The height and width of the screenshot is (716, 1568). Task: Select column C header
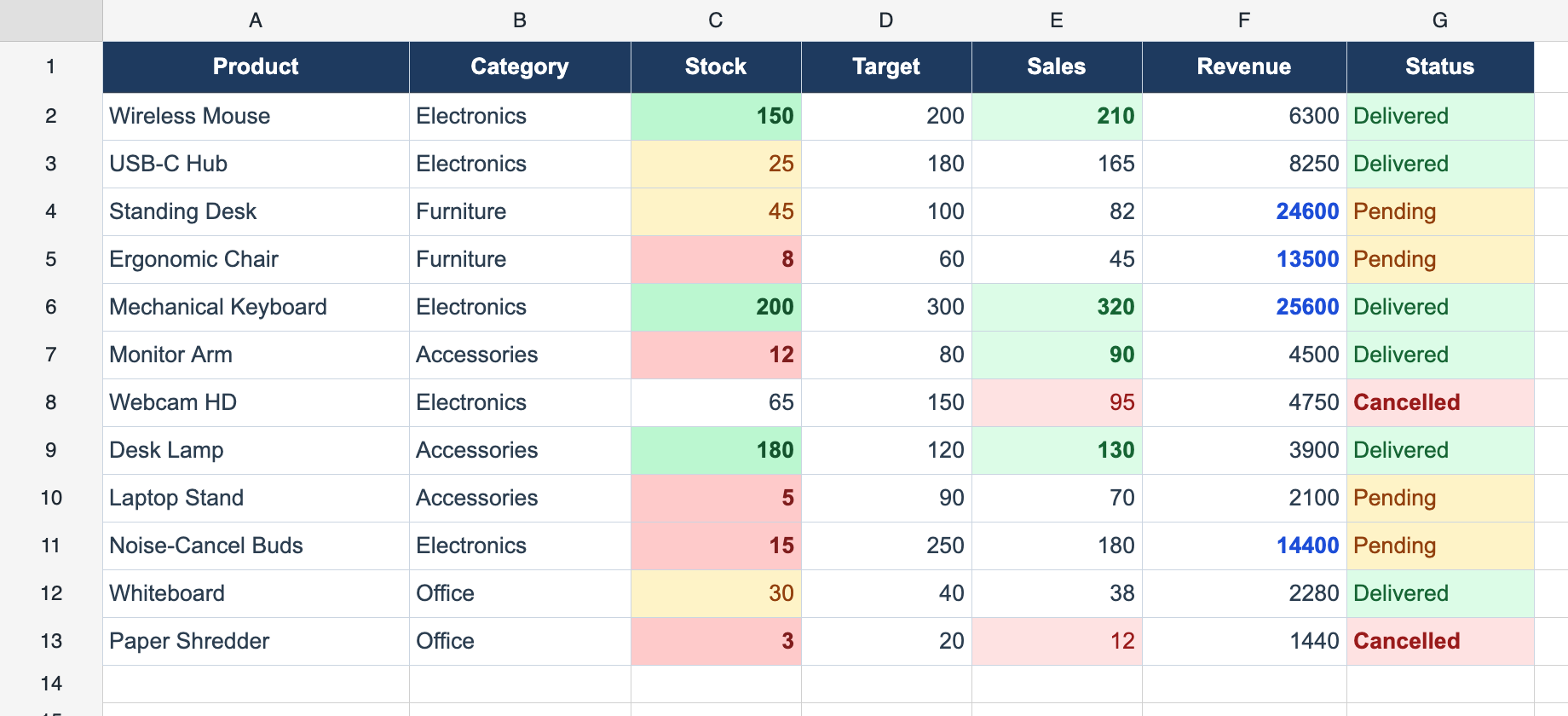click(716, 20)
